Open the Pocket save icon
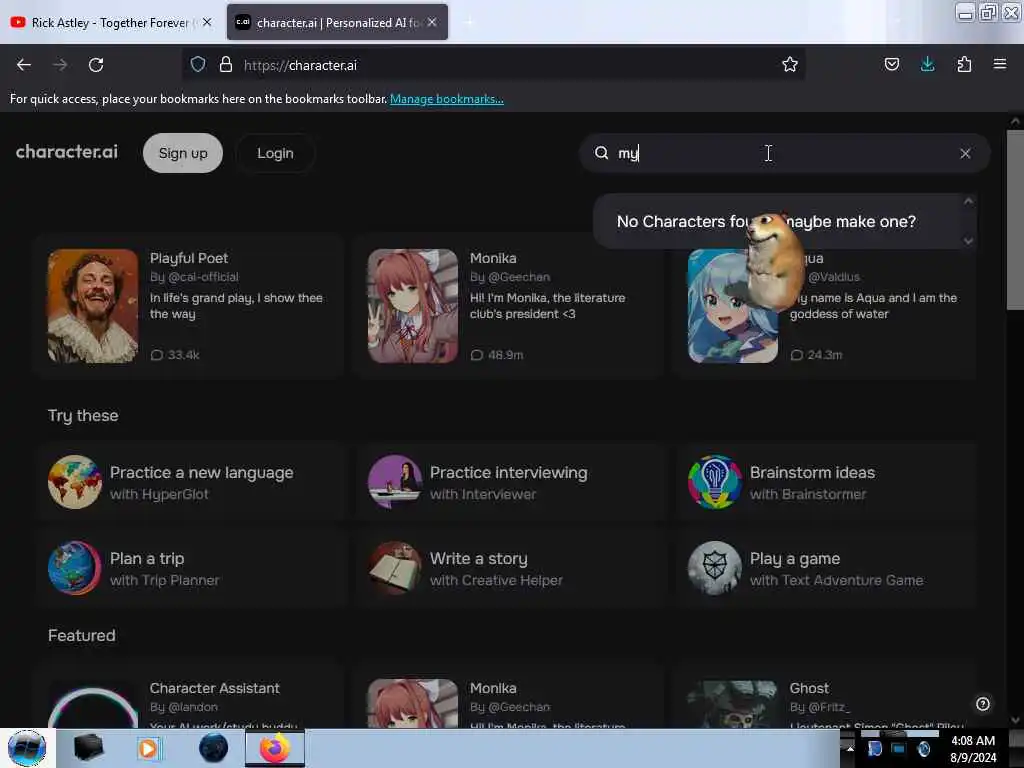Viewport: 1024px width, 768px height. [891, 64]
